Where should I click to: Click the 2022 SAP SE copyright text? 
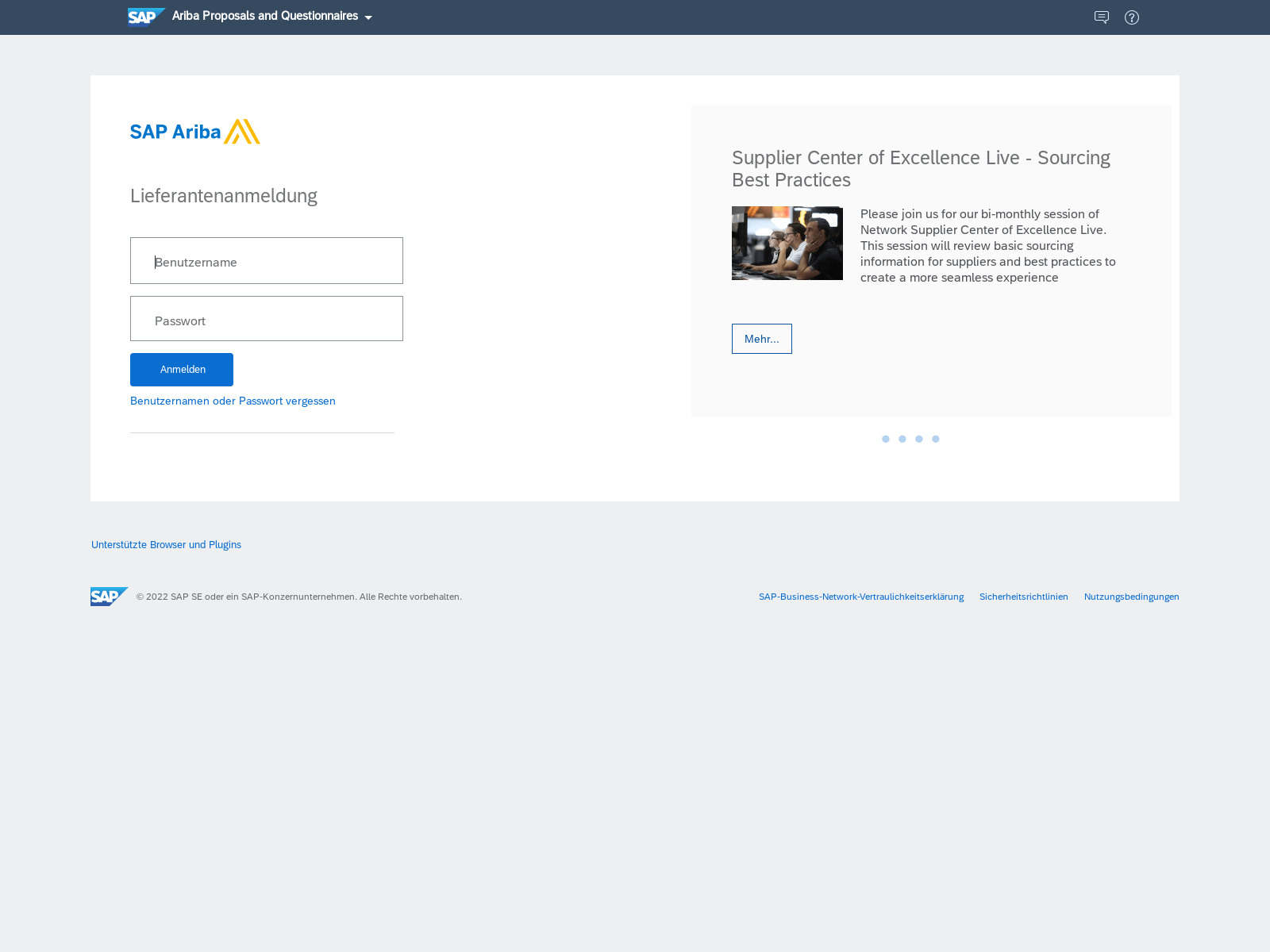point(298,597)
